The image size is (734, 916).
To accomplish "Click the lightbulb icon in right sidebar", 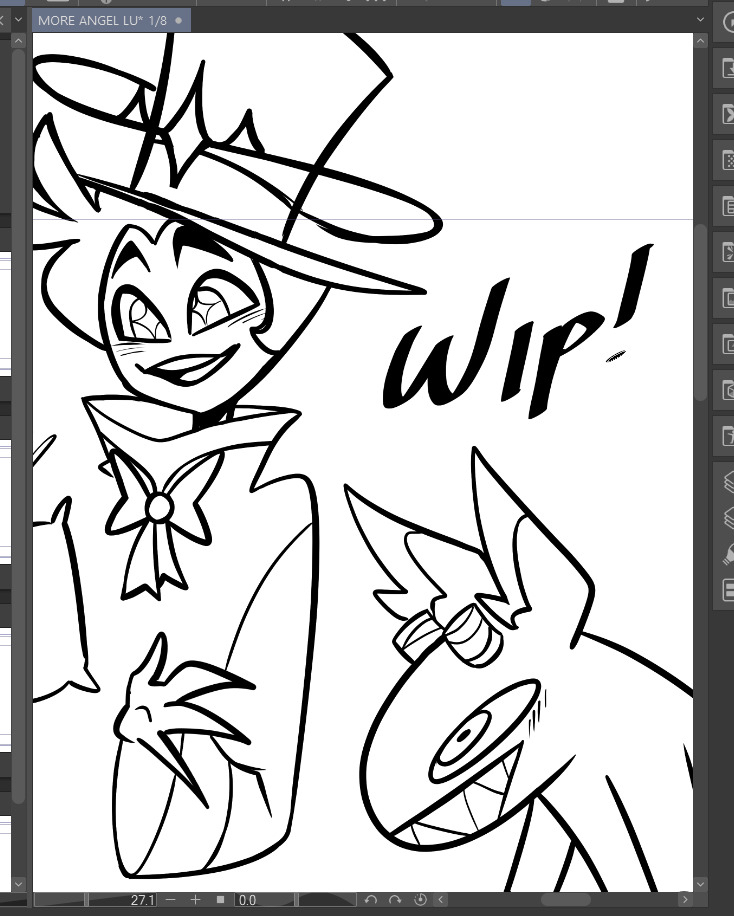I will pos(726,552).
